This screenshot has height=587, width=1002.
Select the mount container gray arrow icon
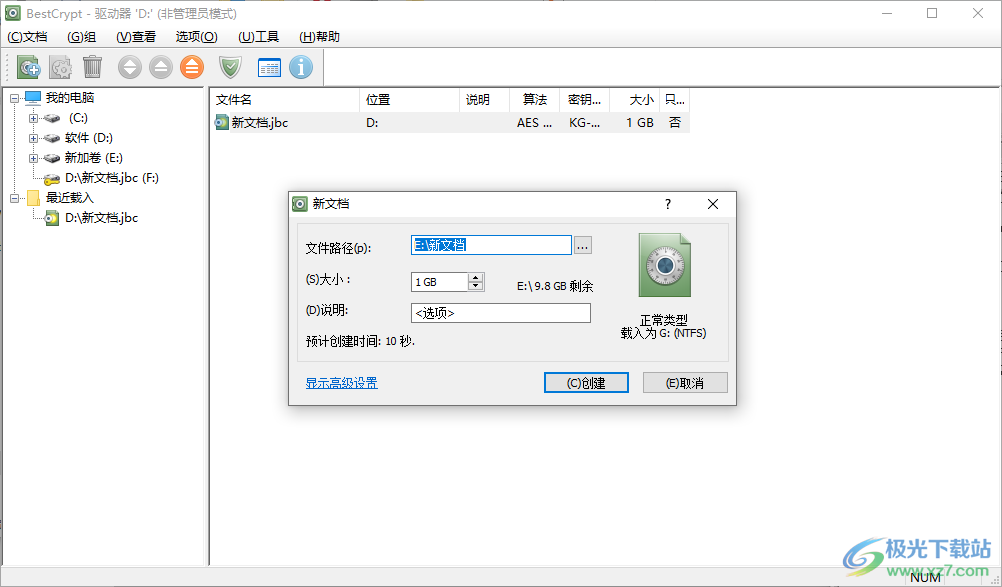(x=129, y=67)
